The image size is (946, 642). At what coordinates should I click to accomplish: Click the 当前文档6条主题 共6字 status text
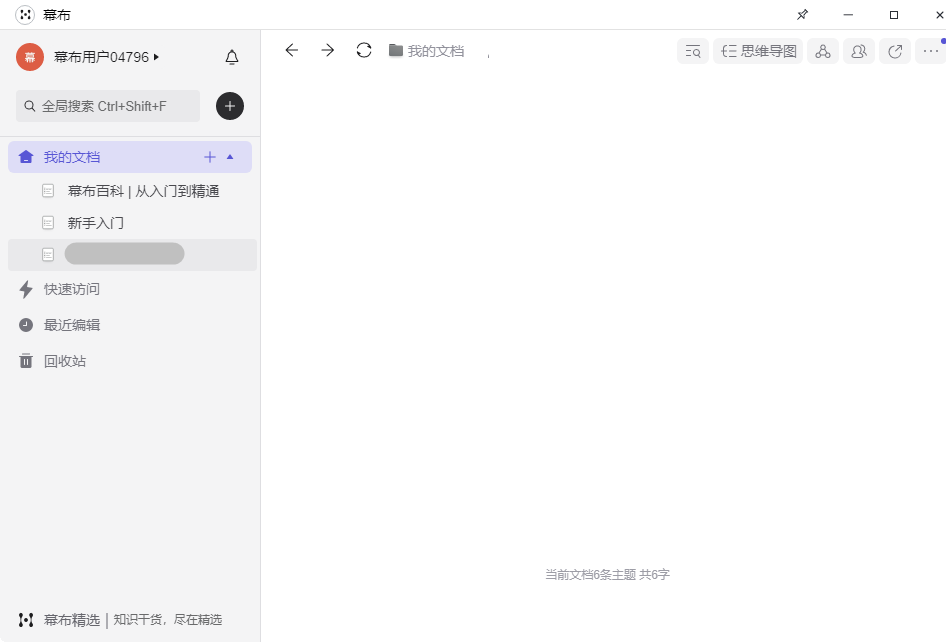(x=608, y=574)
